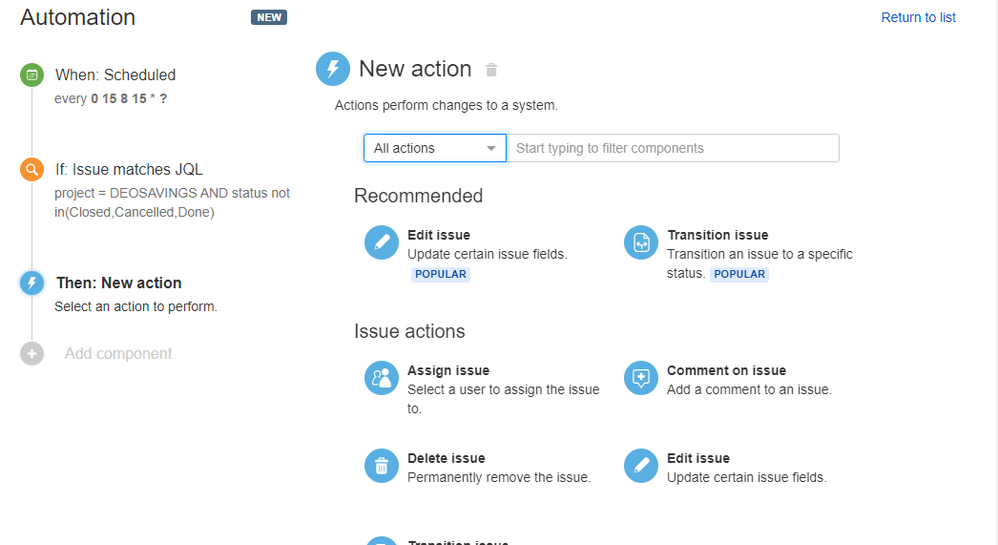Choose the Assign issue action title
Viewport: 998px width, 545px height.
pyautogui.click(x=448, y=371)
